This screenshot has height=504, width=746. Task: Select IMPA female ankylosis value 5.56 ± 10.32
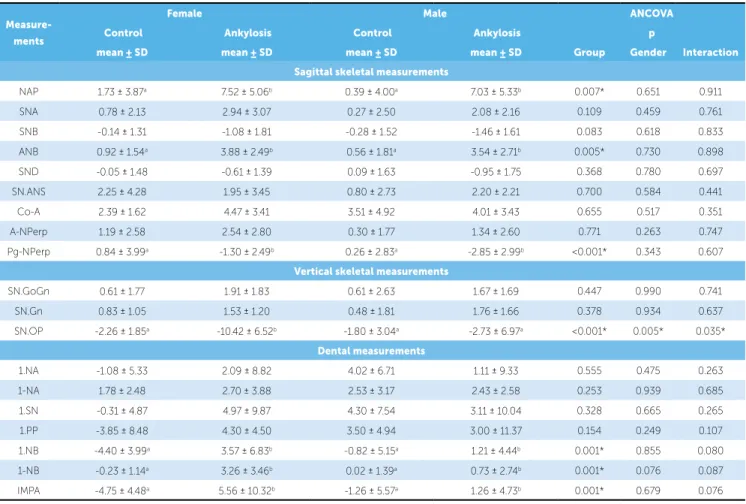click(246, 490)
